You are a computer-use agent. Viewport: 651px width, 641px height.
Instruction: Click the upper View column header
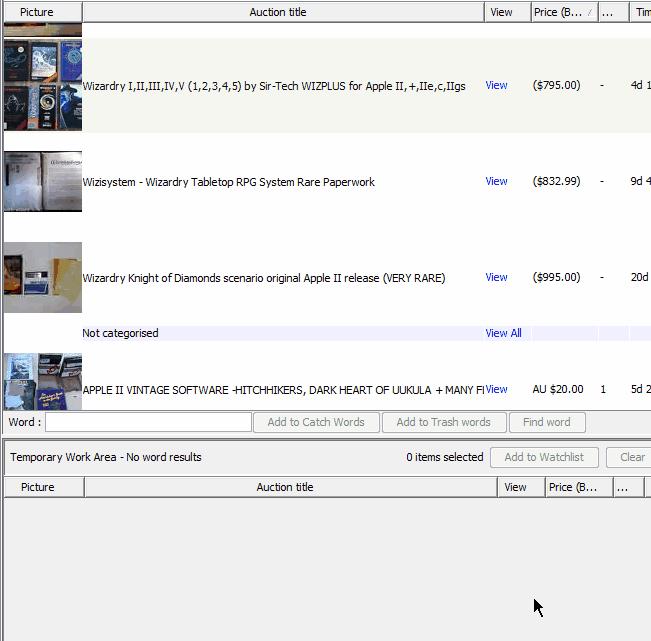[x=508, y=12]
